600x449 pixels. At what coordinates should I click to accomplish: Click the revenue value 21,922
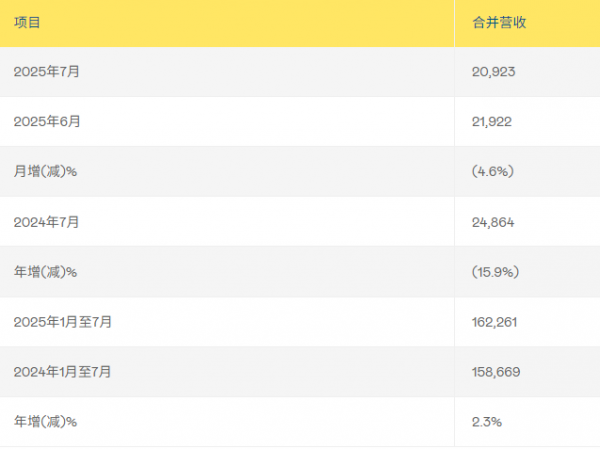click(x=491, y=122)
